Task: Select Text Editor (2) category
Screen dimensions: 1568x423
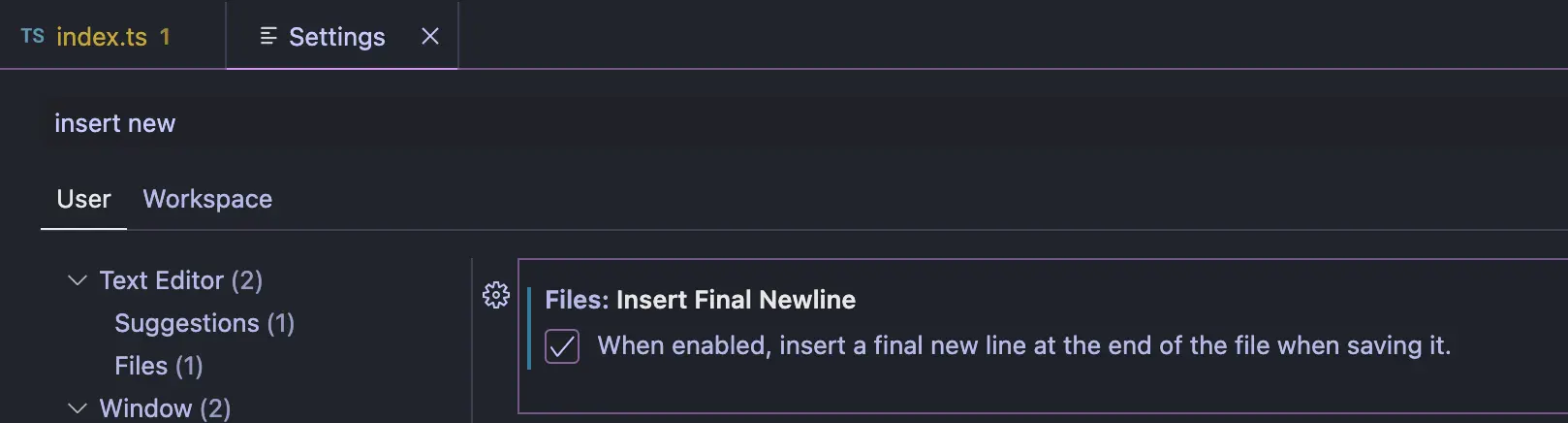Action: [180, 280]
